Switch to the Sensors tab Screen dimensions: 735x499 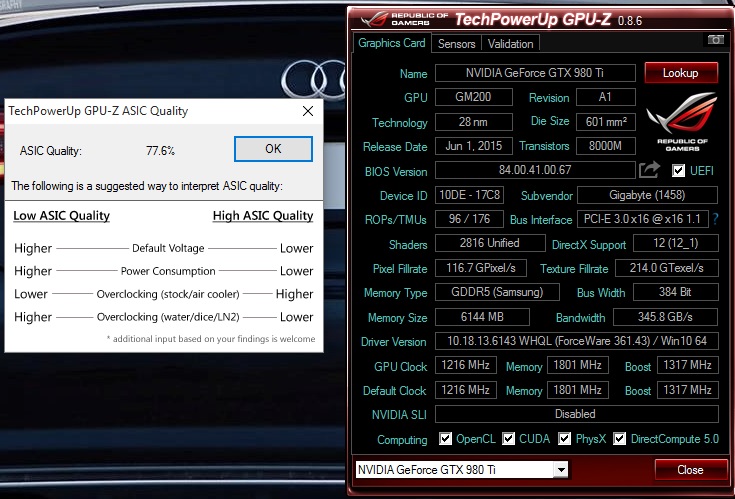tap(456, 44)
